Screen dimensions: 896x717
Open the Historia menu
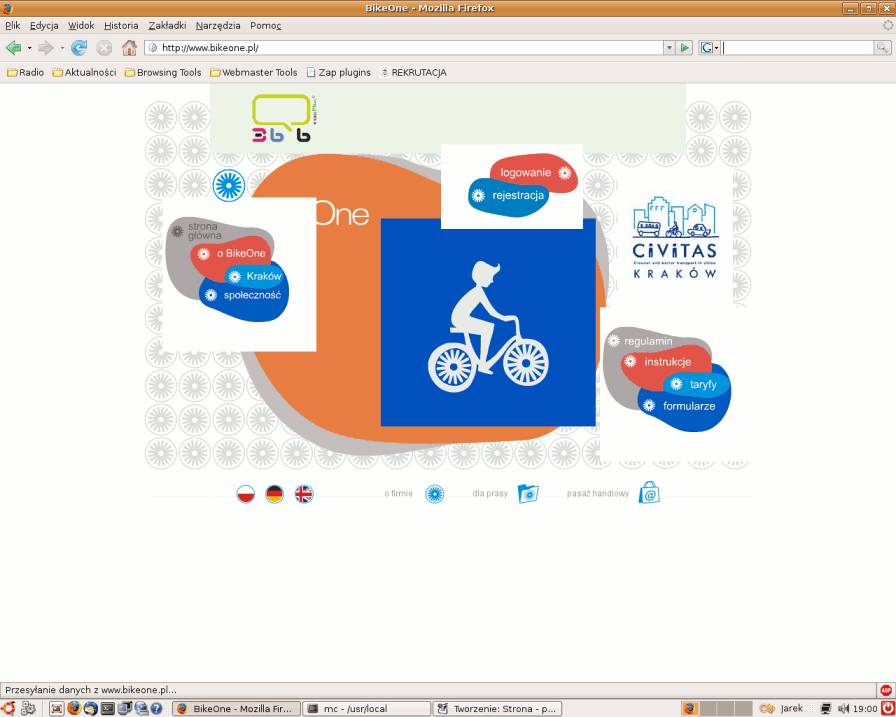[121, 26]
